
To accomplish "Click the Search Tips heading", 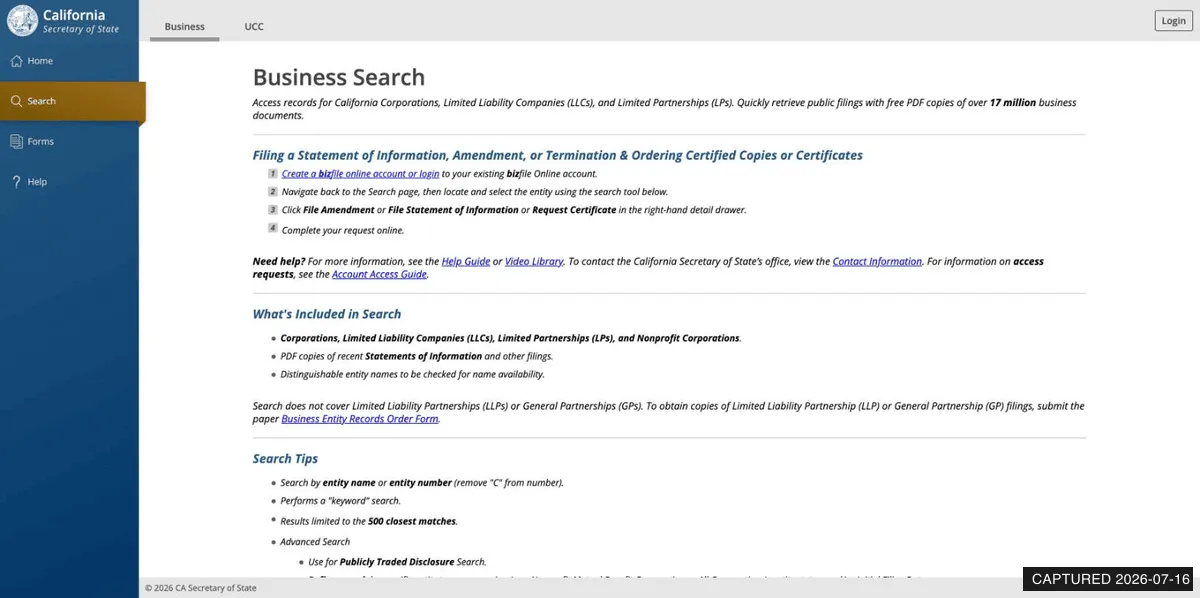I will (285, 459).
